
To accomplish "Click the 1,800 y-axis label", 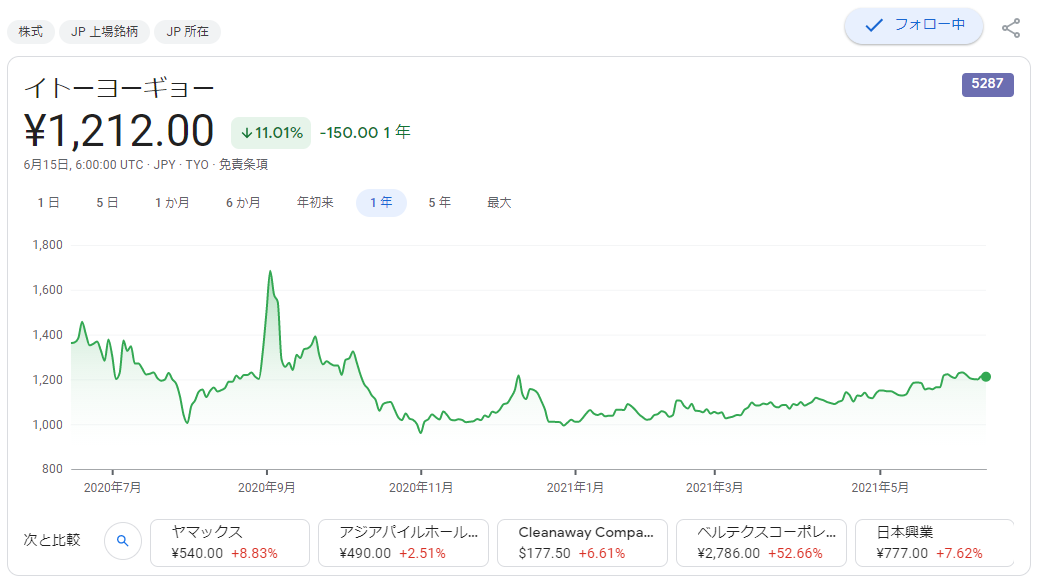I will pyautogui.click(x=48, y=245).
